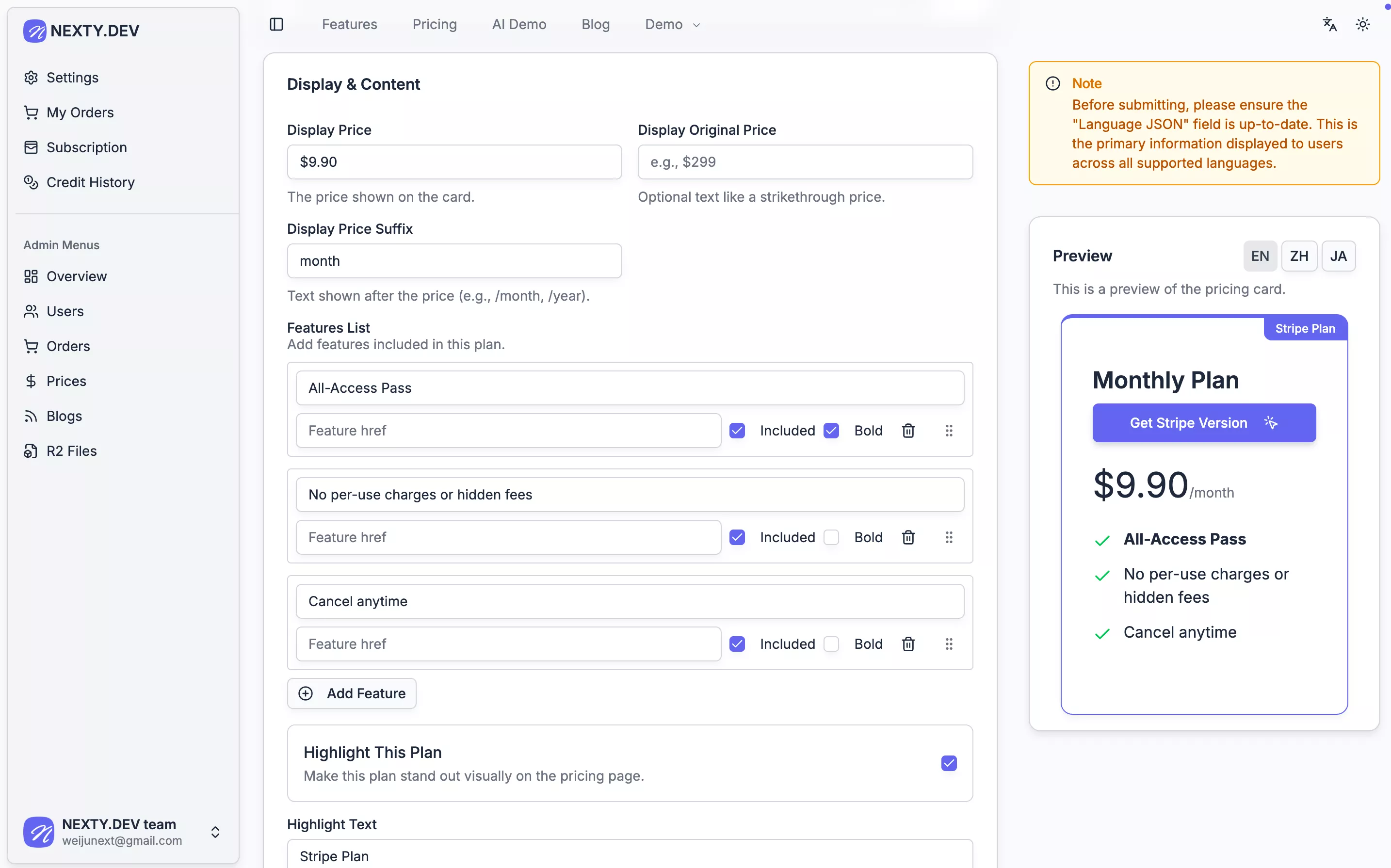Click trash icon for Cancel anytime feature
Image resolution: width=1391 pixels, height=868 pixels.
tap(907, 644)
